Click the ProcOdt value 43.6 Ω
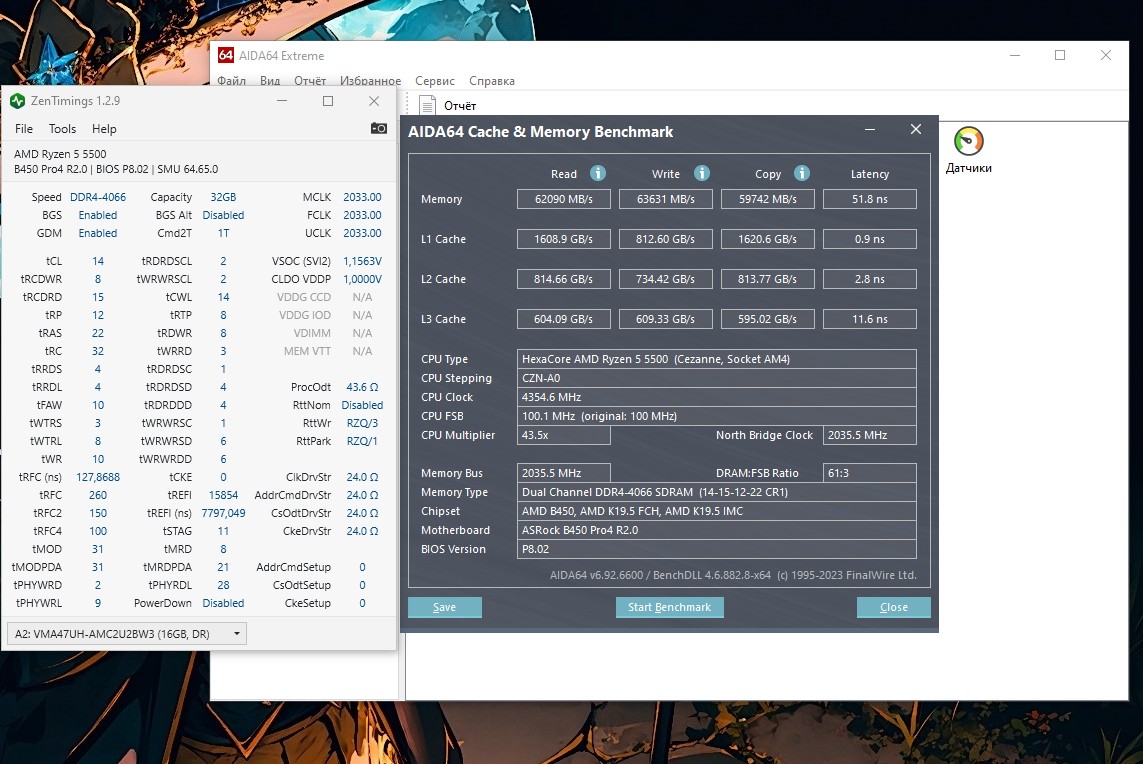 362,387
